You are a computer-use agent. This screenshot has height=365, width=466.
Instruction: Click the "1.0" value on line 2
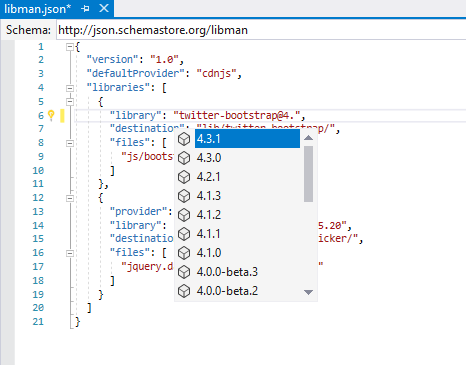tap(164, 60)
